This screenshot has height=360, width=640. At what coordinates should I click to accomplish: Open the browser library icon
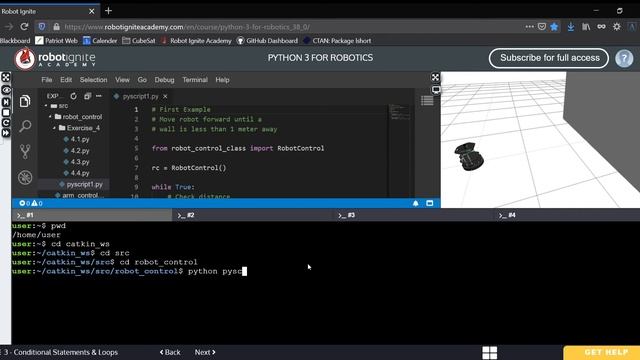(586, 27)
